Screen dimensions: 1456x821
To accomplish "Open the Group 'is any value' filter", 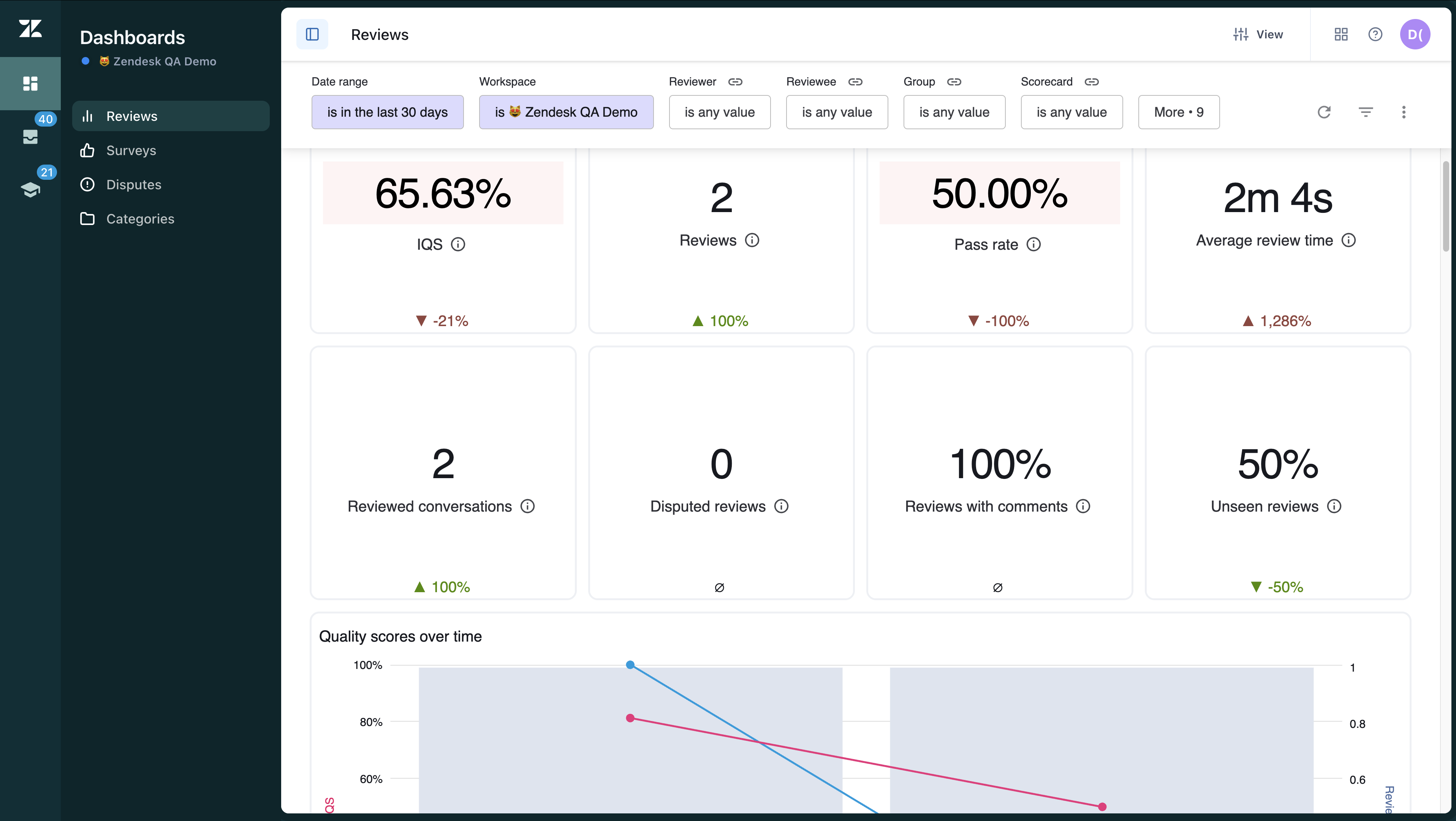I will (954, 112).
